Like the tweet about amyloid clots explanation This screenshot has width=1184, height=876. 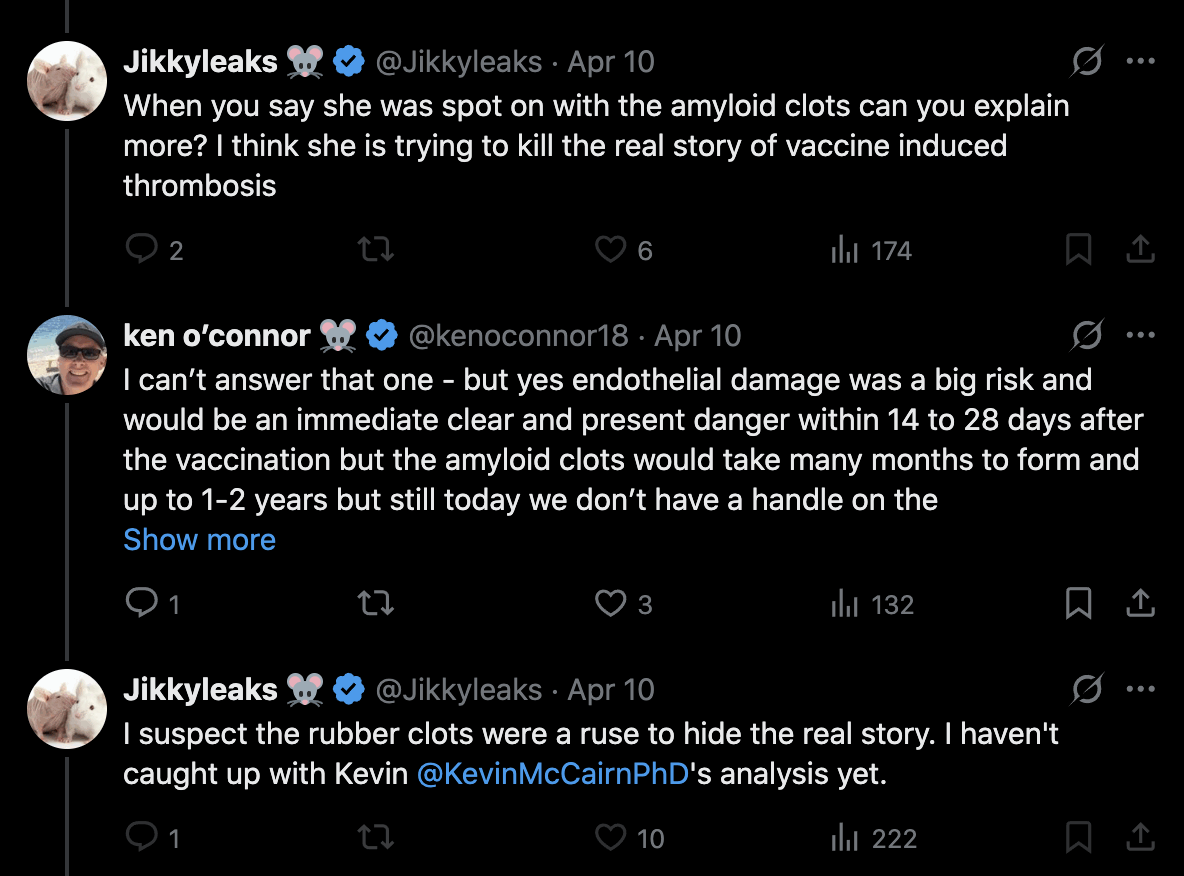click(610, 250)
